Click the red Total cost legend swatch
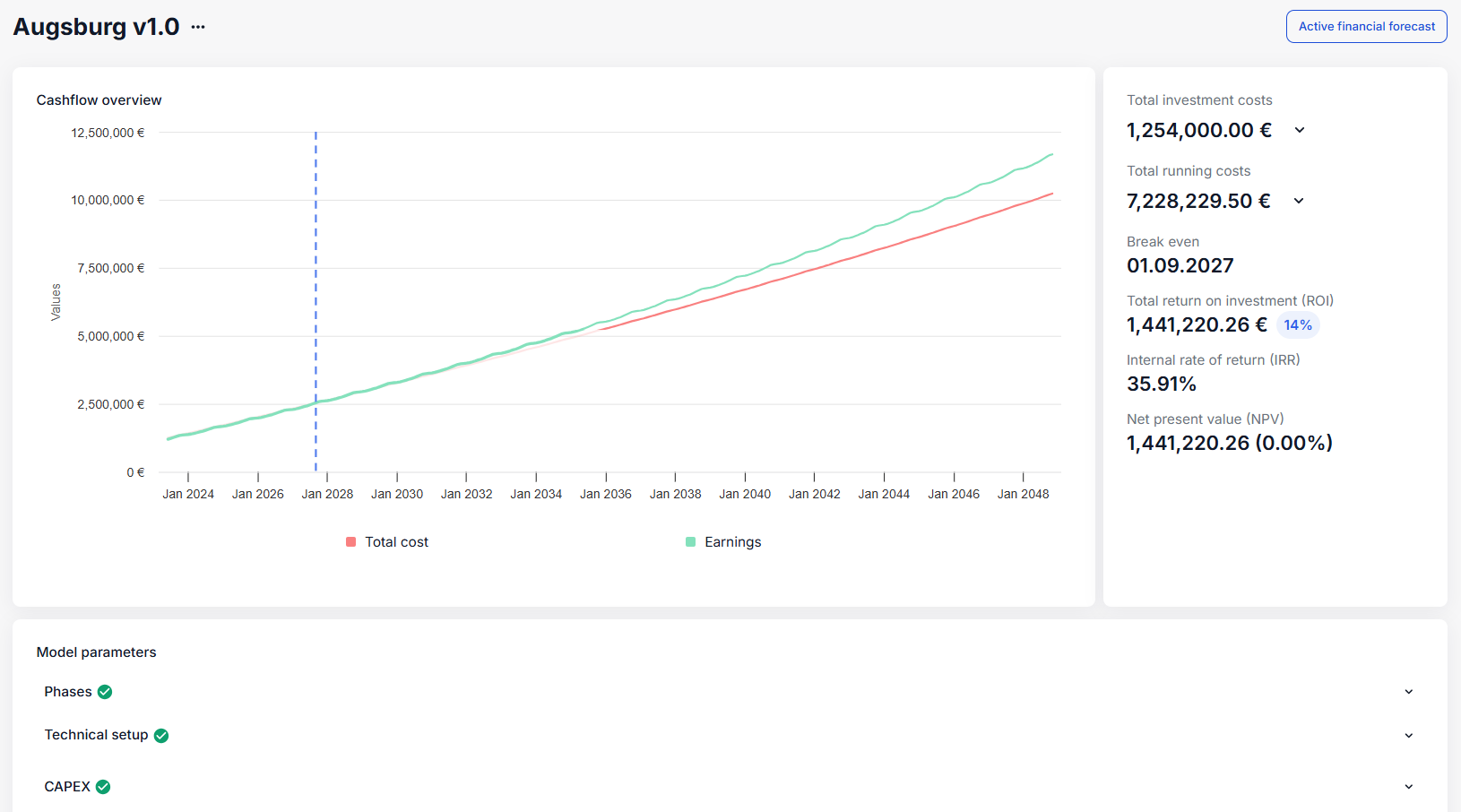 (x=351, y=542)
